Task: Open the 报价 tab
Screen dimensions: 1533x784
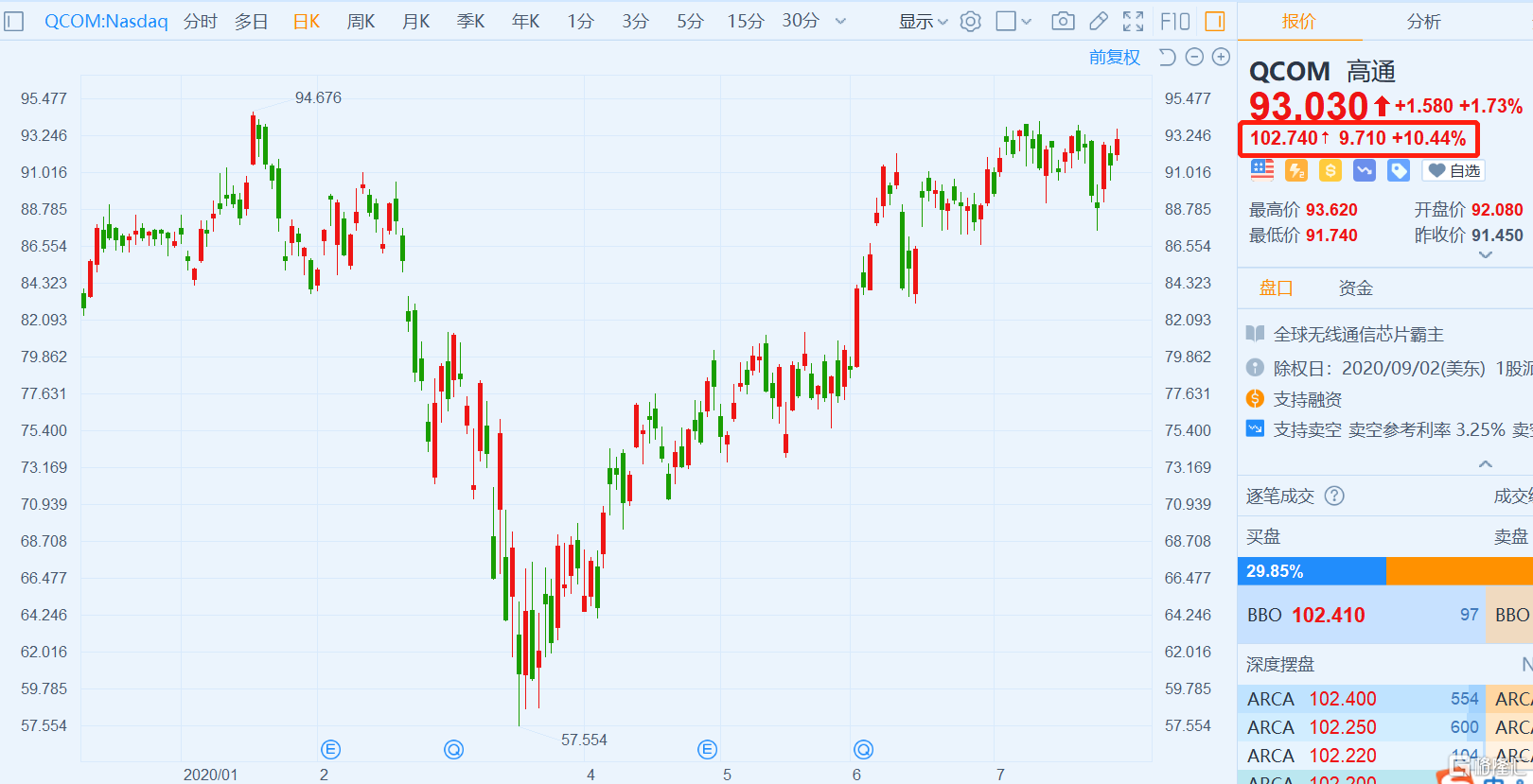Action: [x=1299, y=21]
